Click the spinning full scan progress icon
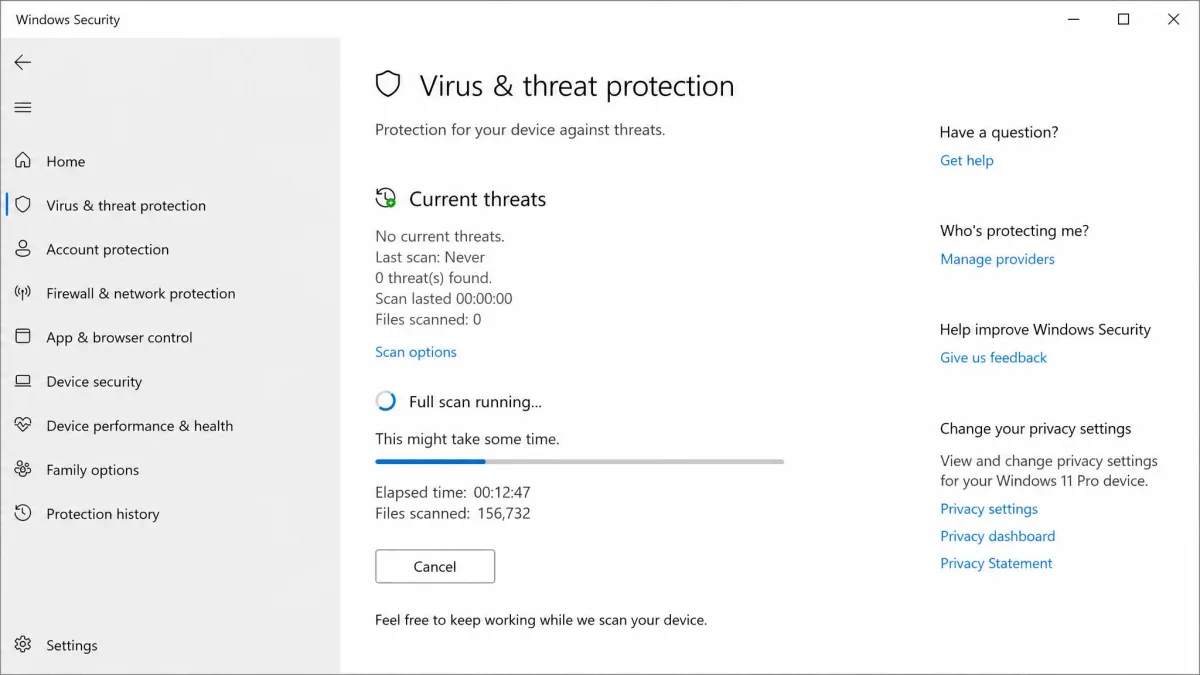Image resolution: width=1200 pixels, height=675 pixels. point(386,401)
